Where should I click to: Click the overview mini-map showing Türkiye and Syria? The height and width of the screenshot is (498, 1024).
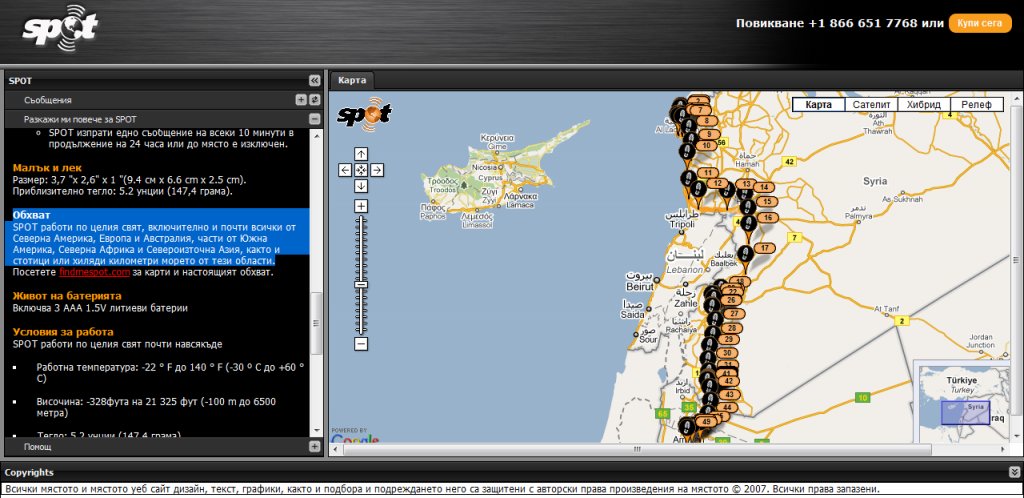(x=960, y=401)
